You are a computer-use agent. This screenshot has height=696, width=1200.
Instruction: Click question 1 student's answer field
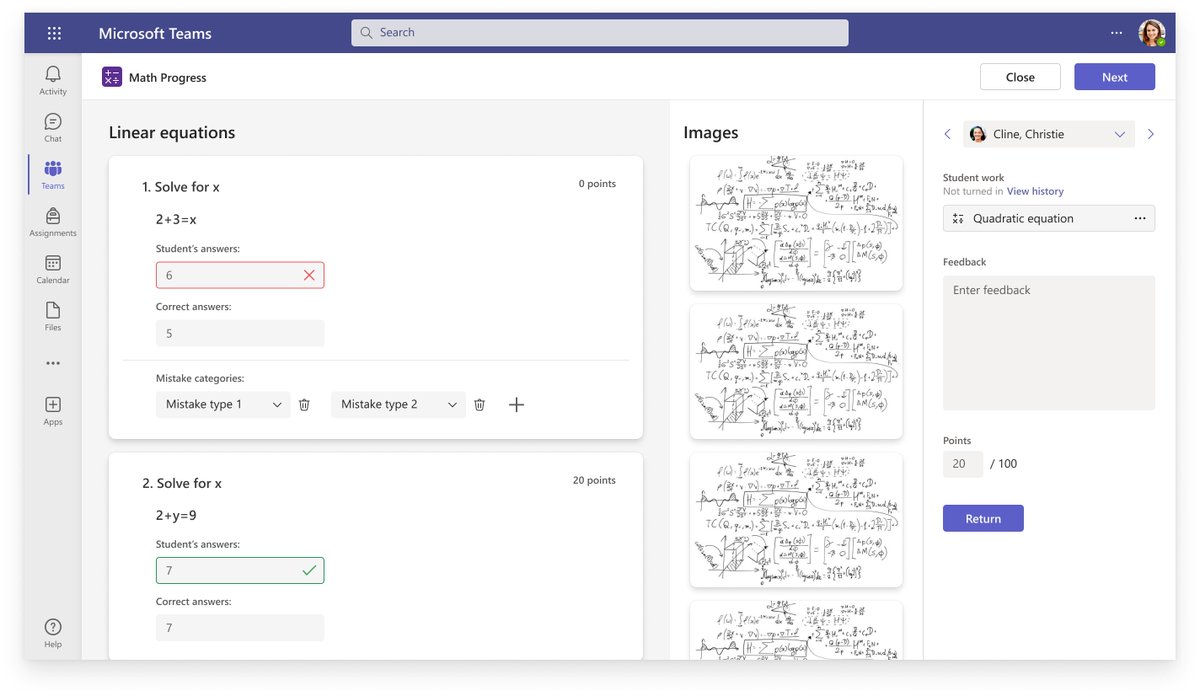click(x=240, y=275)
